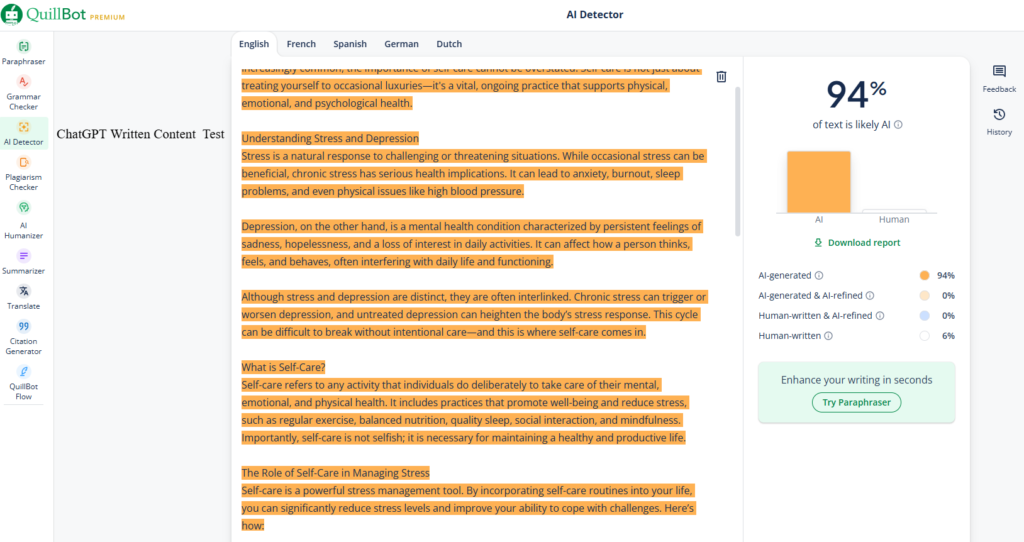Click the 6% Human-written value
This screenshot has width=1024, height=542.
(948, 336)
